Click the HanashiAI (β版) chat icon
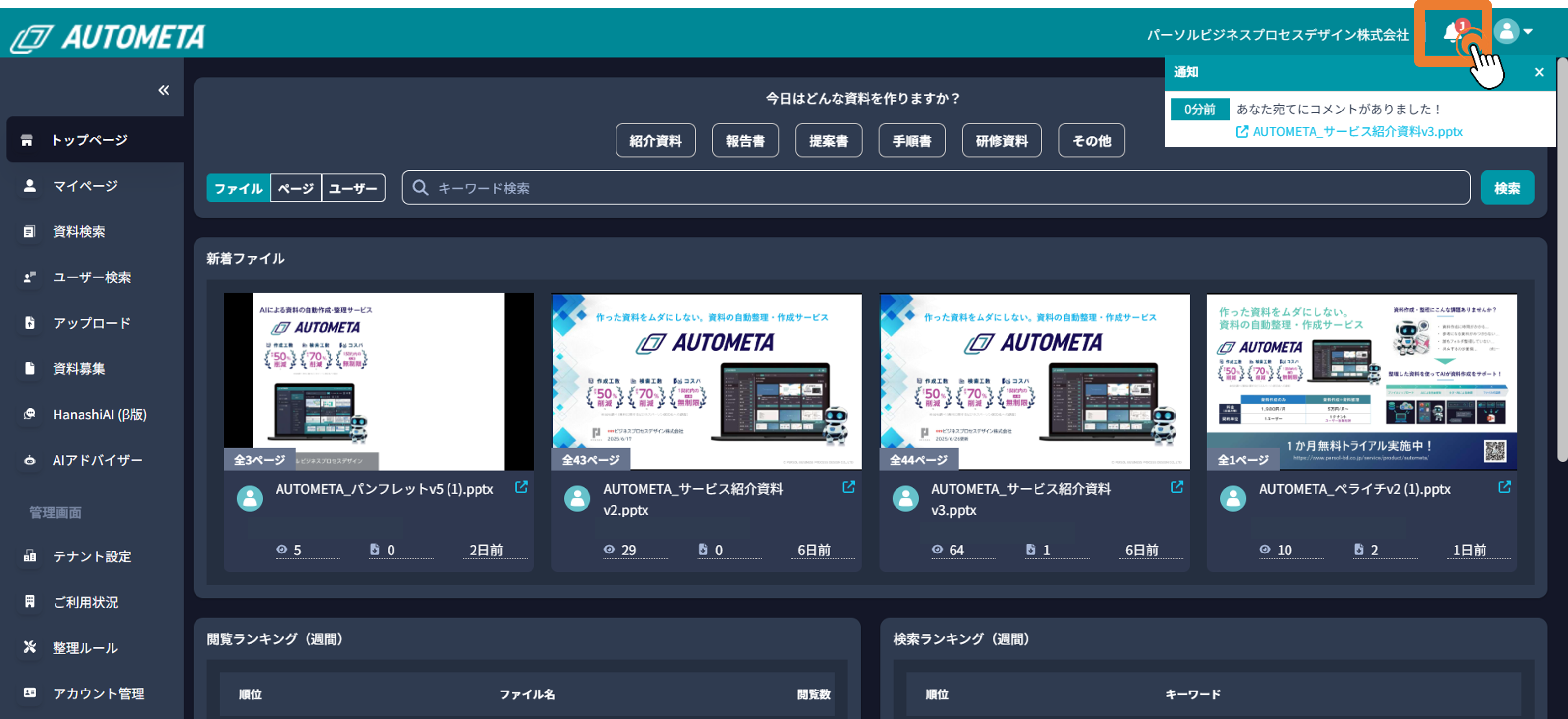1568x719 pixels. pyautogui.click(x=29, y=414)
